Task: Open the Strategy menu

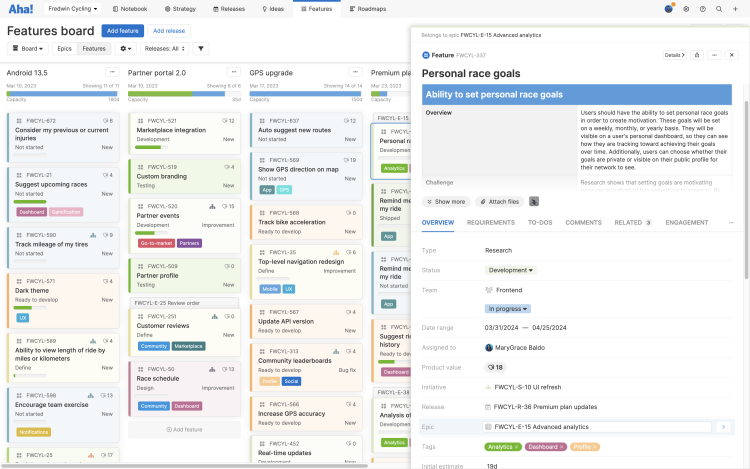Action: pos(180,9)
